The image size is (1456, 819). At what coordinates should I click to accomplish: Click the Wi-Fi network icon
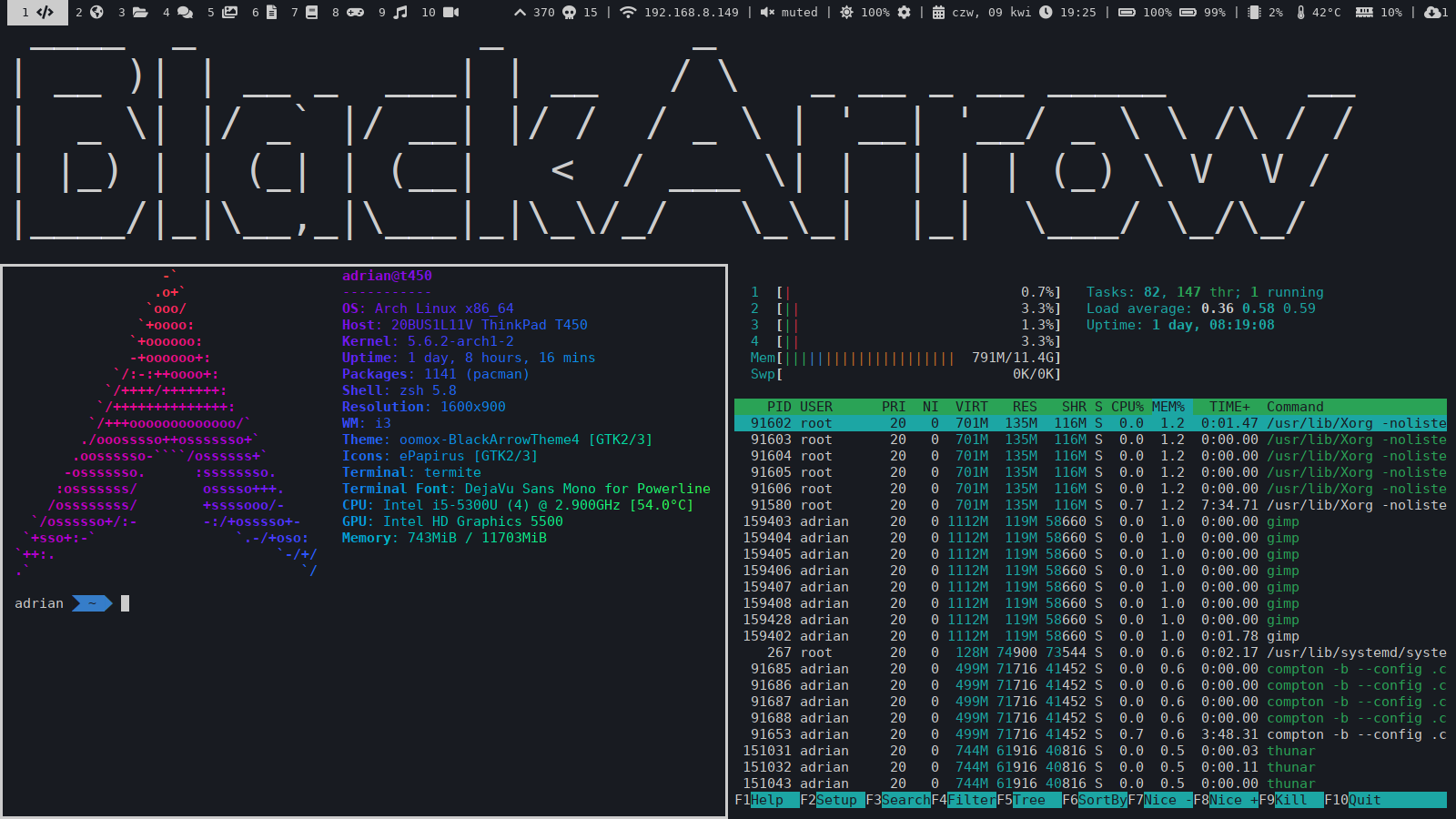click(628, 13)
